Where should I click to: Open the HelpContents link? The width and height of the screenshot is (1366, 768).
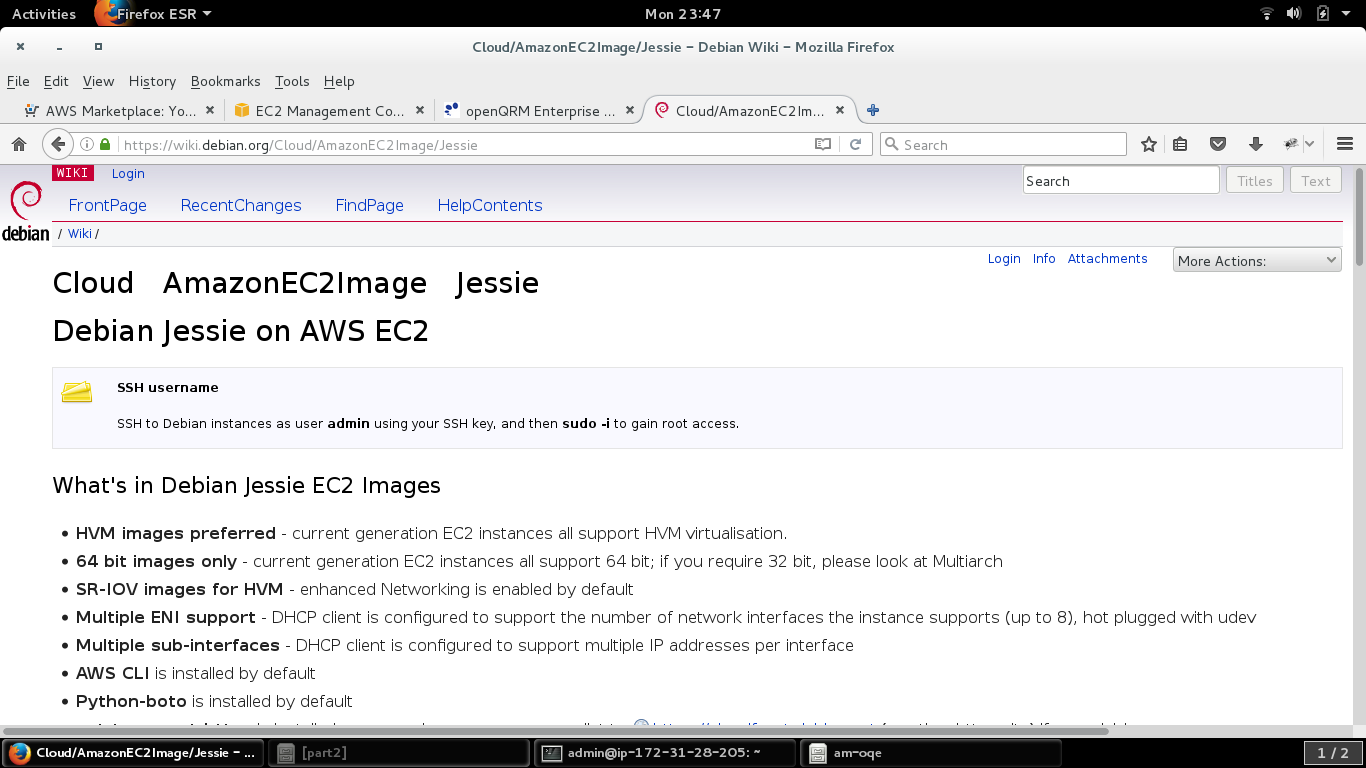tap(490, 205)
